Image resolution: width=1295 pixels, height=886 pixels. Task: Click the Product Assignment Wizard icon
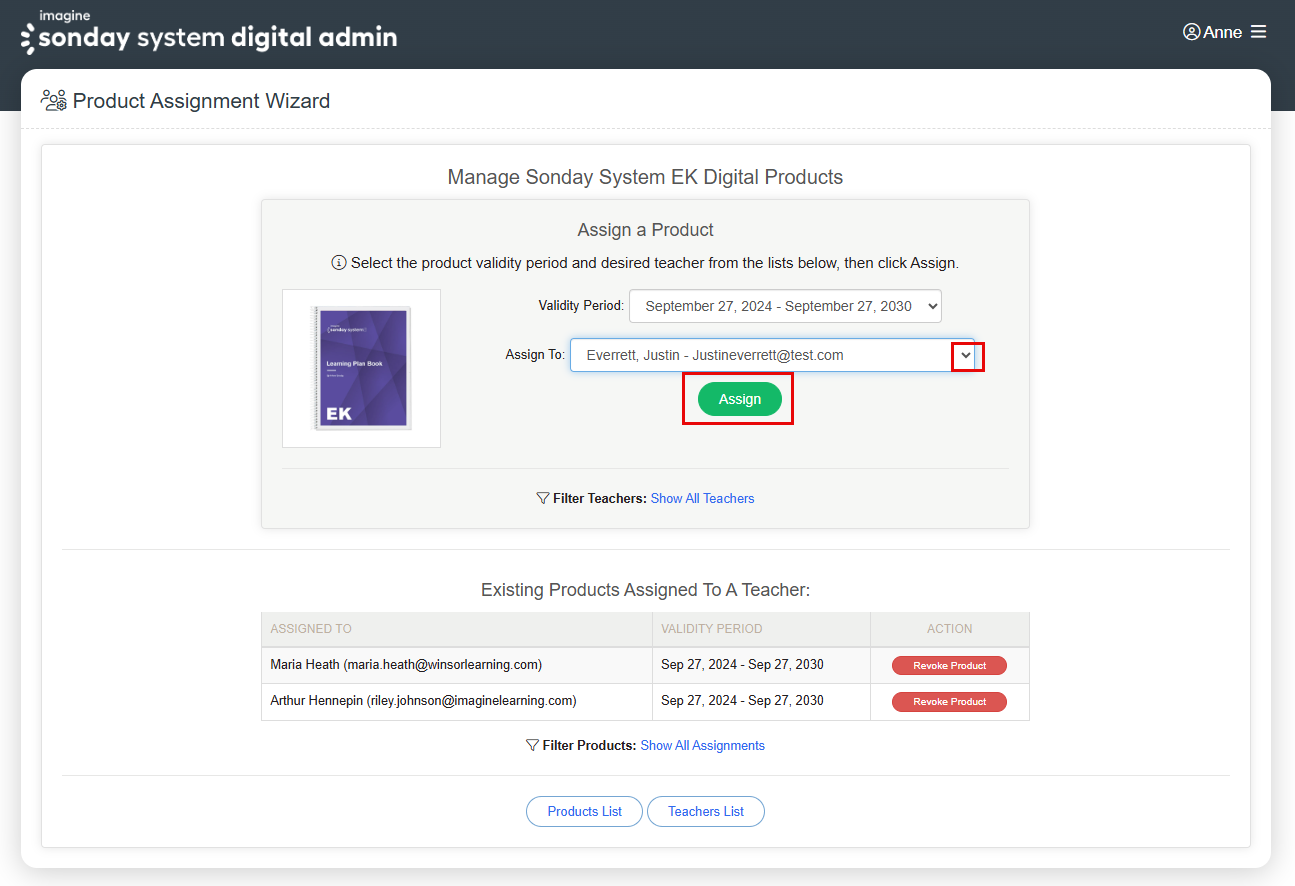point(53,100)
